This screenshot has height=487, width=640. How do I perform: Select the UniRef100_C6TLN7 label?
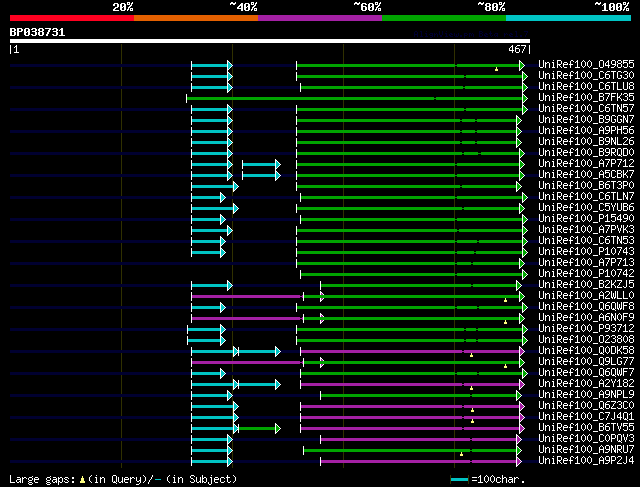coord(586,197)
